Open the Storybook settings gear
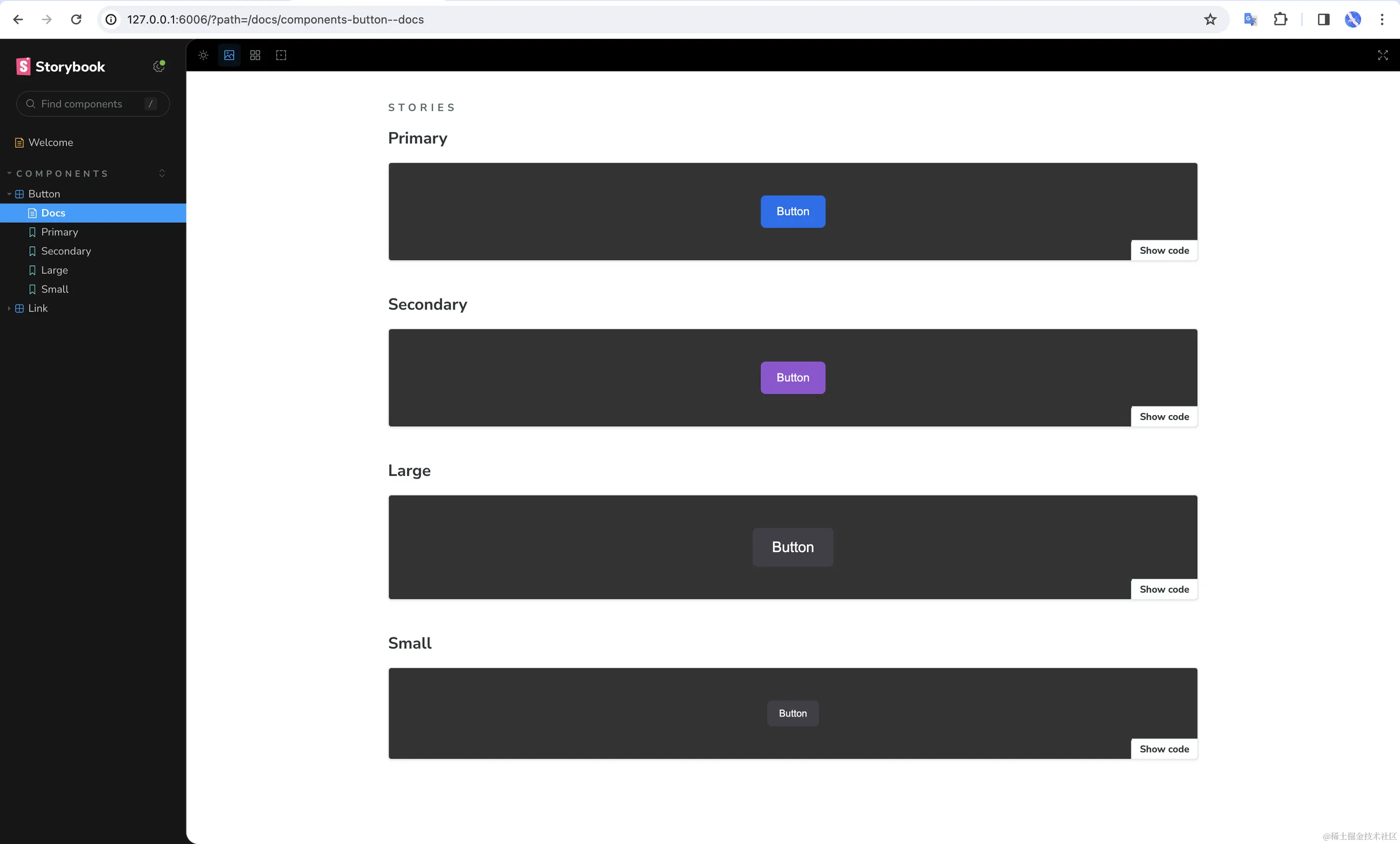This screenshot has height=844, width=1400. pyautogui.click(x=158, y=67)
